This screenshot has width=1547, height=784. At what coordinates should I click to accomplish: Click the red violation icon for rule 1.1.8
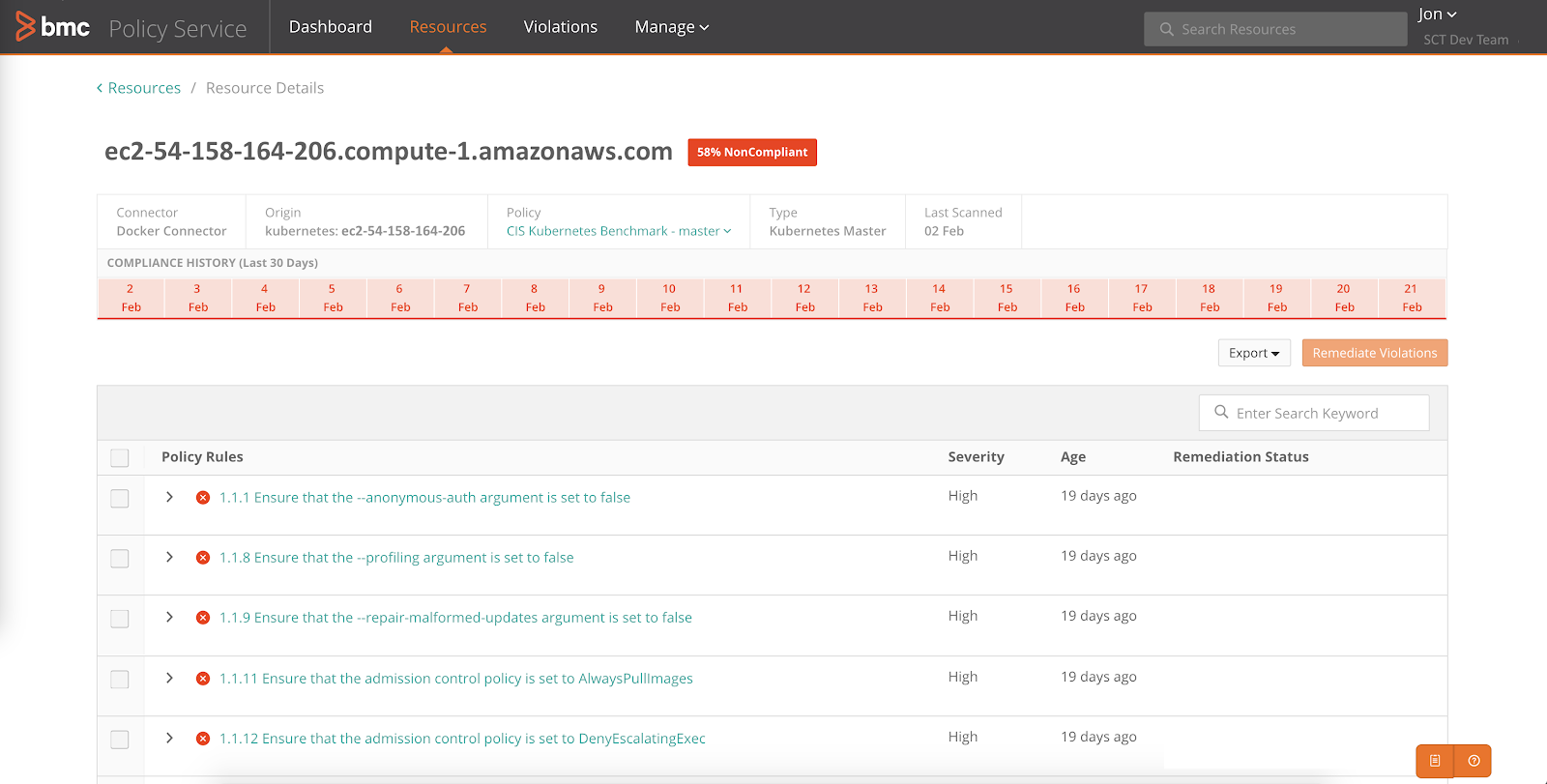203,558
